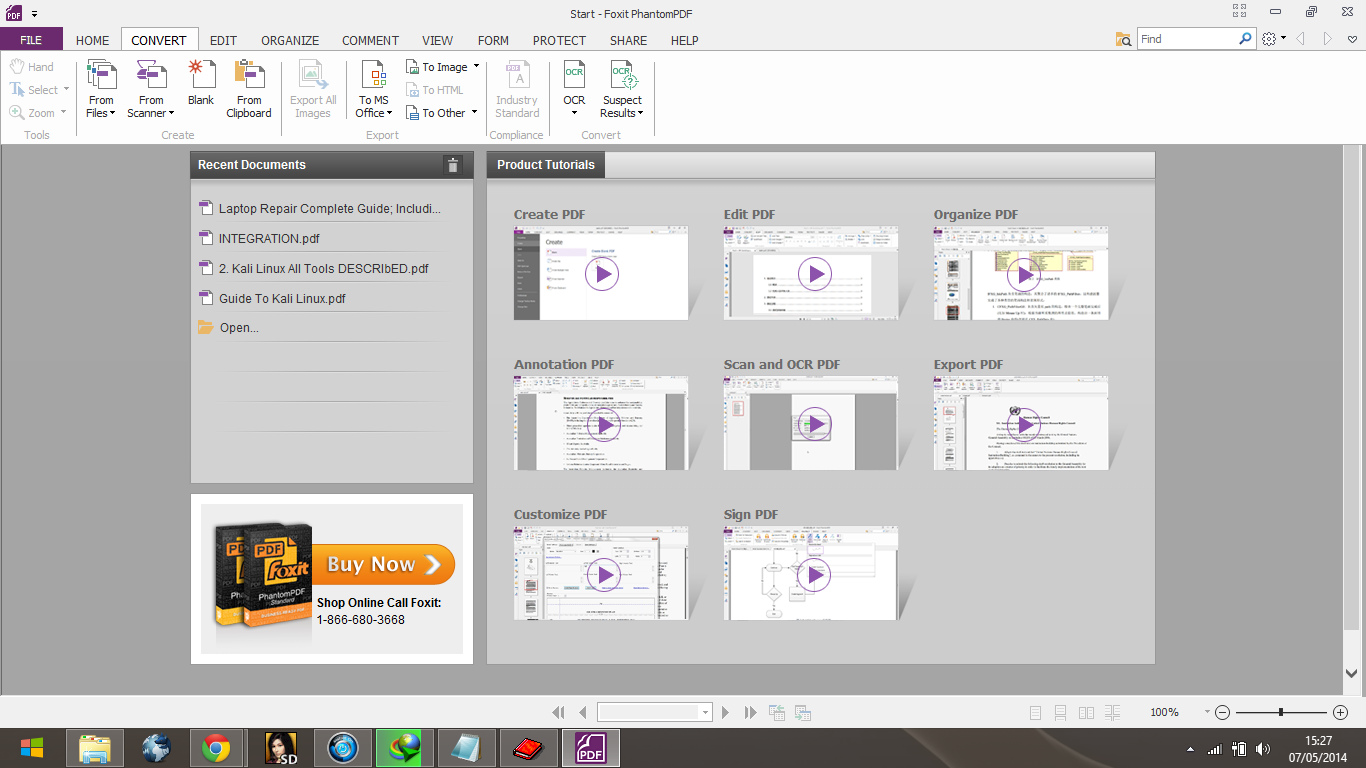The height and width of the screenshot is (768, 1366).
Task: Select the Hand tool
Action: pos(32,67)
